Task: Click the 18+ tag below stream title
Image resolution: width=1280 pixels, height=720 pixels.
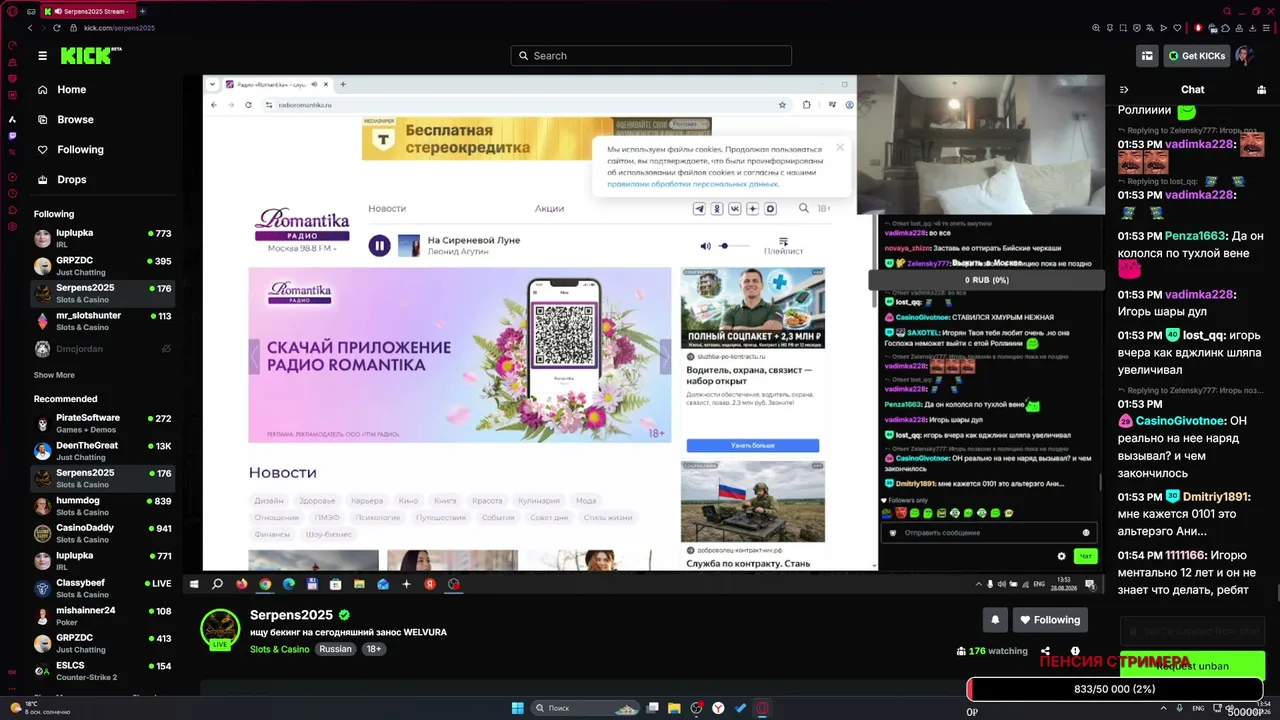Action: [x=373, y=649]
